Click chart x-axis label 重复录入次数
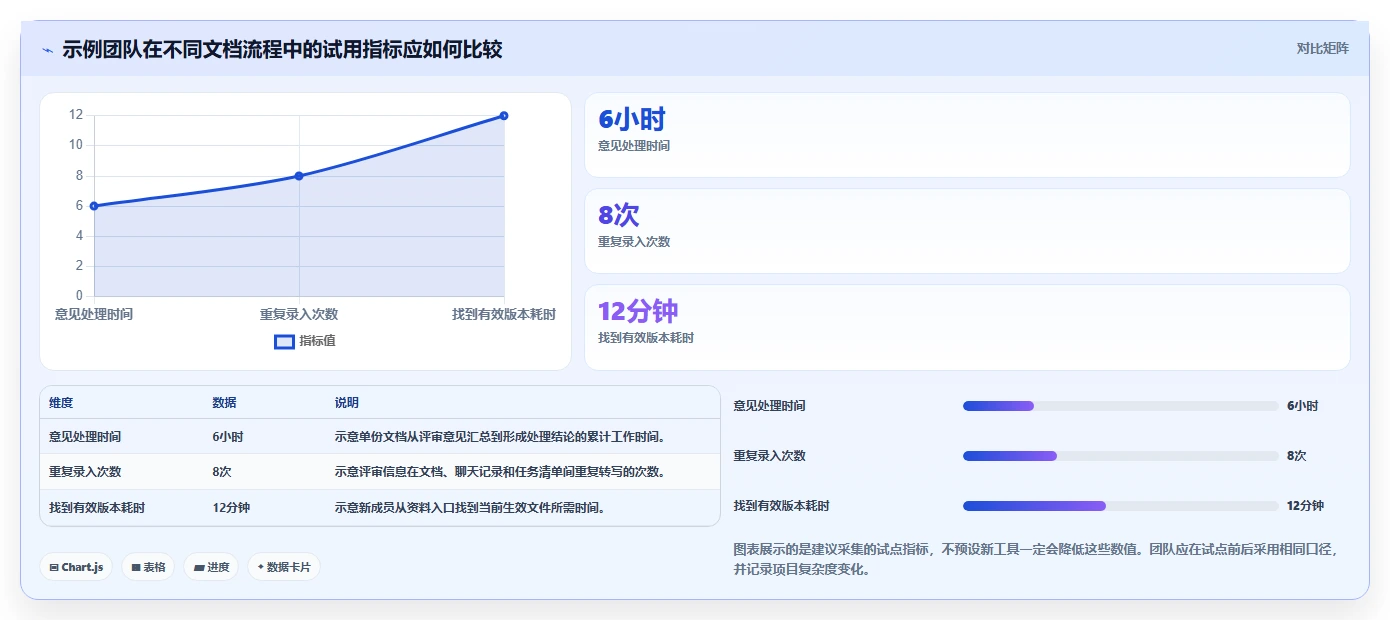Image resolution: width=1390 pixels, height=620 pixels. (299, 314)
